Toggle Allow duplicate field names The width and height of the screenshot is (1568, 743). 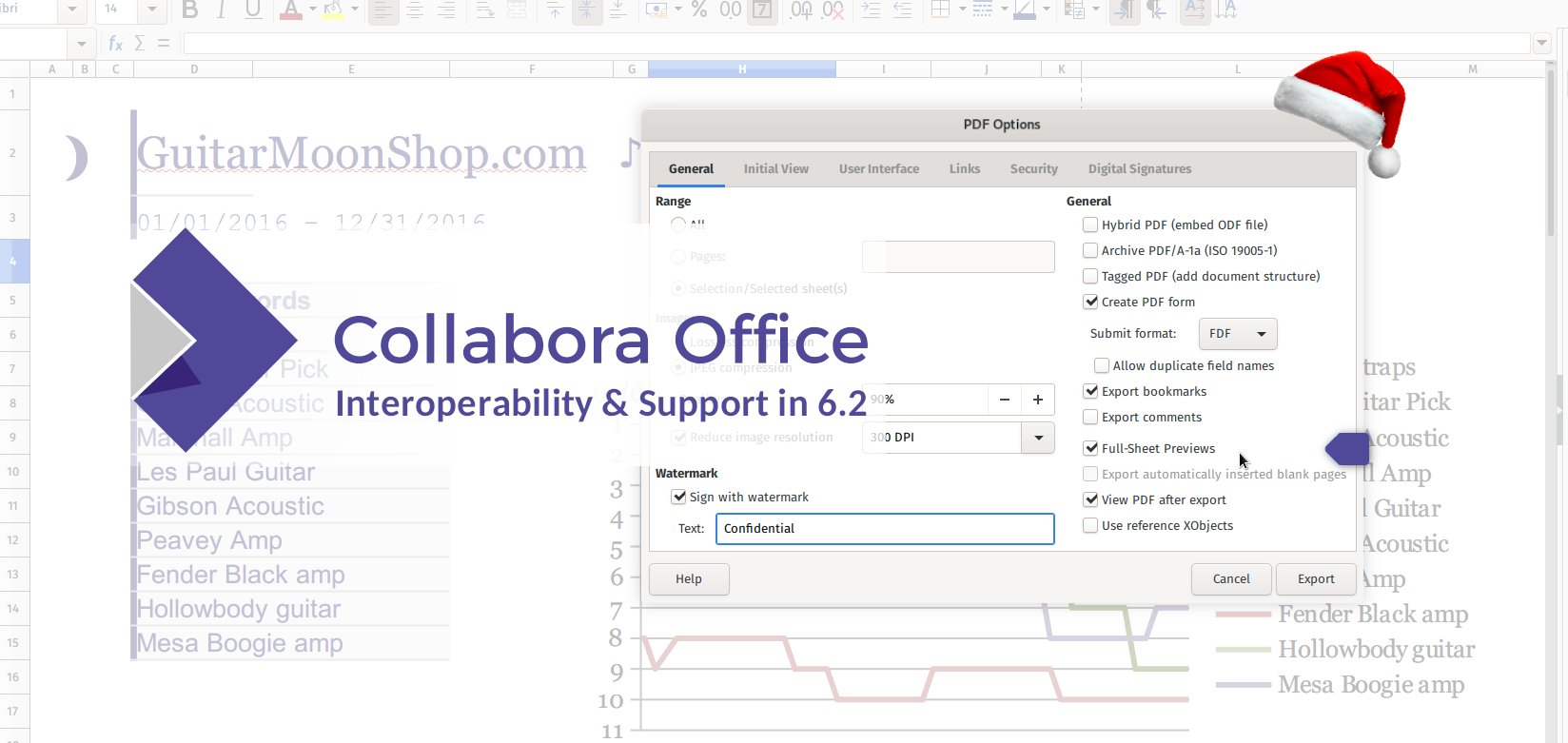point(1102,365)
